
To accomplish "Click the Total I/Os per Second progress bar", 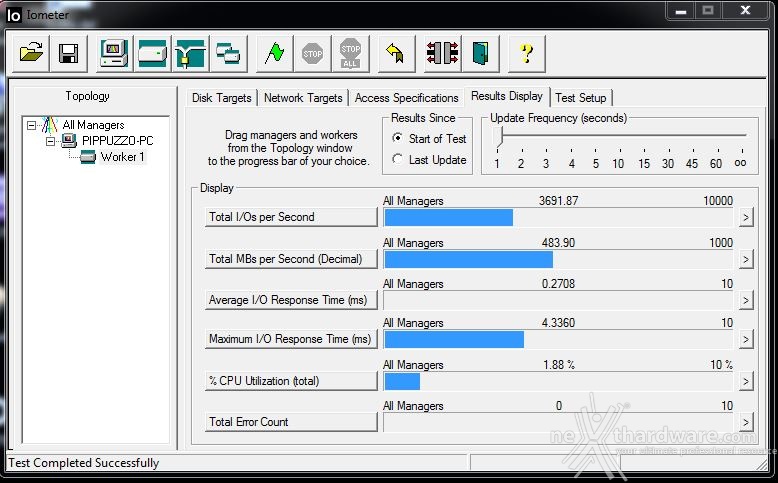I will pyautogui.click(x=558, y=217).
